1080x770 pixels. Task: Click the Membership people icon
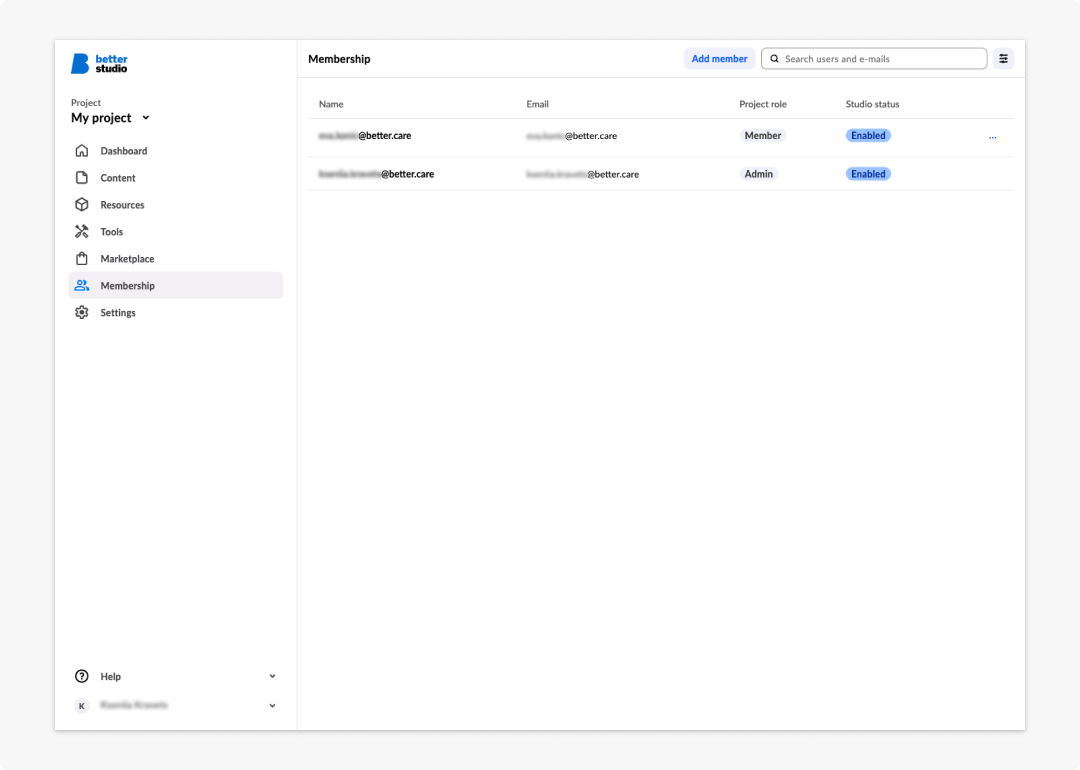(82, 285)
